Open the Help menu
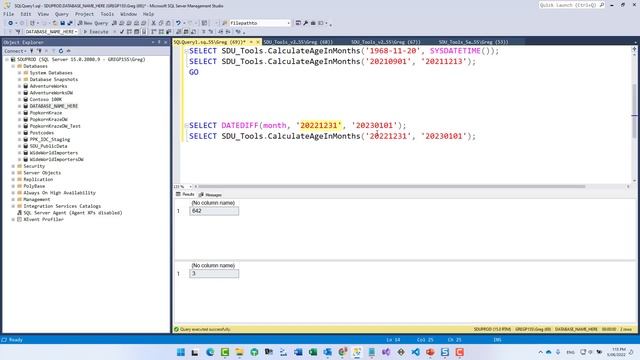Screen dimensions: 640x360 (148, 14)
